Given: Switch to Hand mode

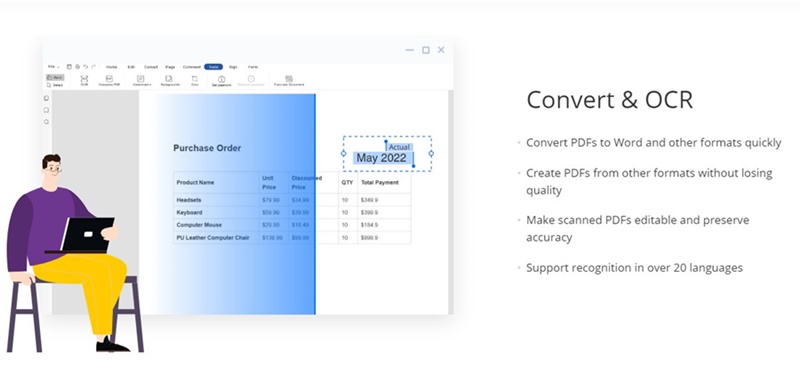Looking at the screenshot, I should pos(55,78).
